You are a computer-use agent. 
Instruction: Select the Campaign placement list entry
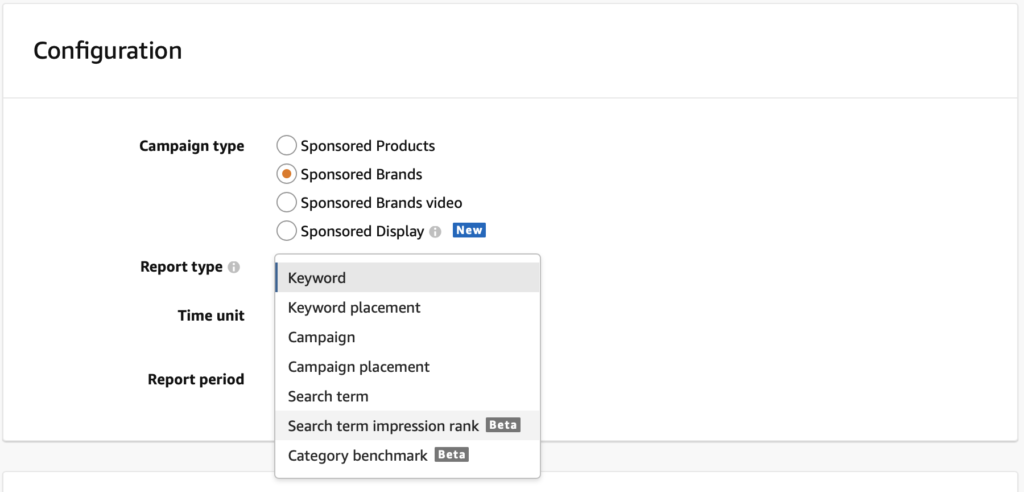358,367
